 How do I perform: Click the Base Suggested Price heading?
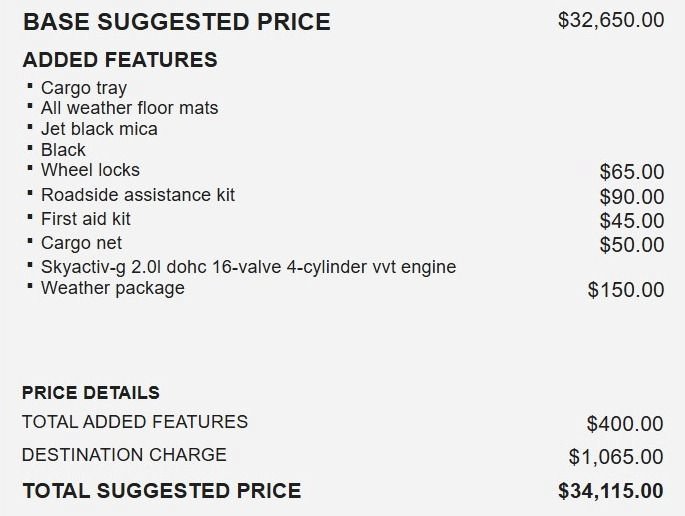(176, 22)
